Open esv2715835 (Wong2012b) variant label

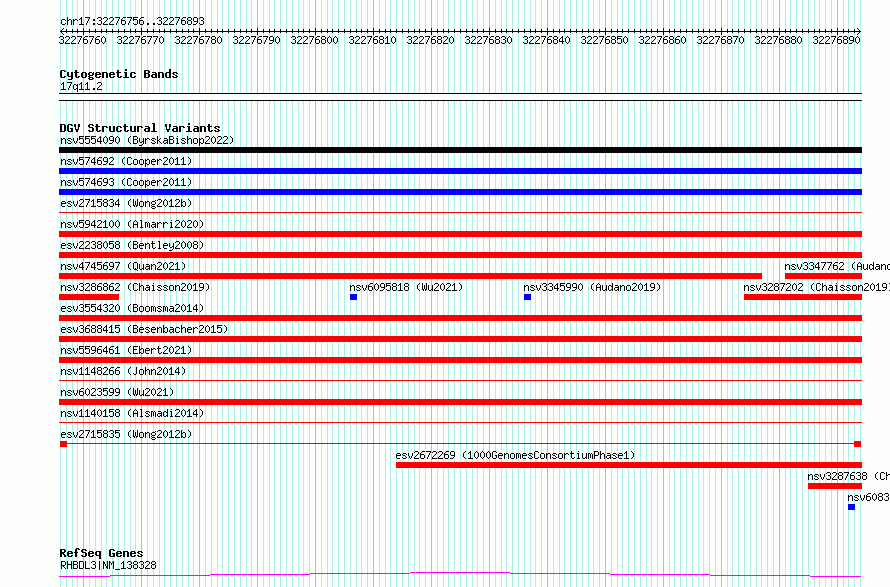click(x=126, y=434)
